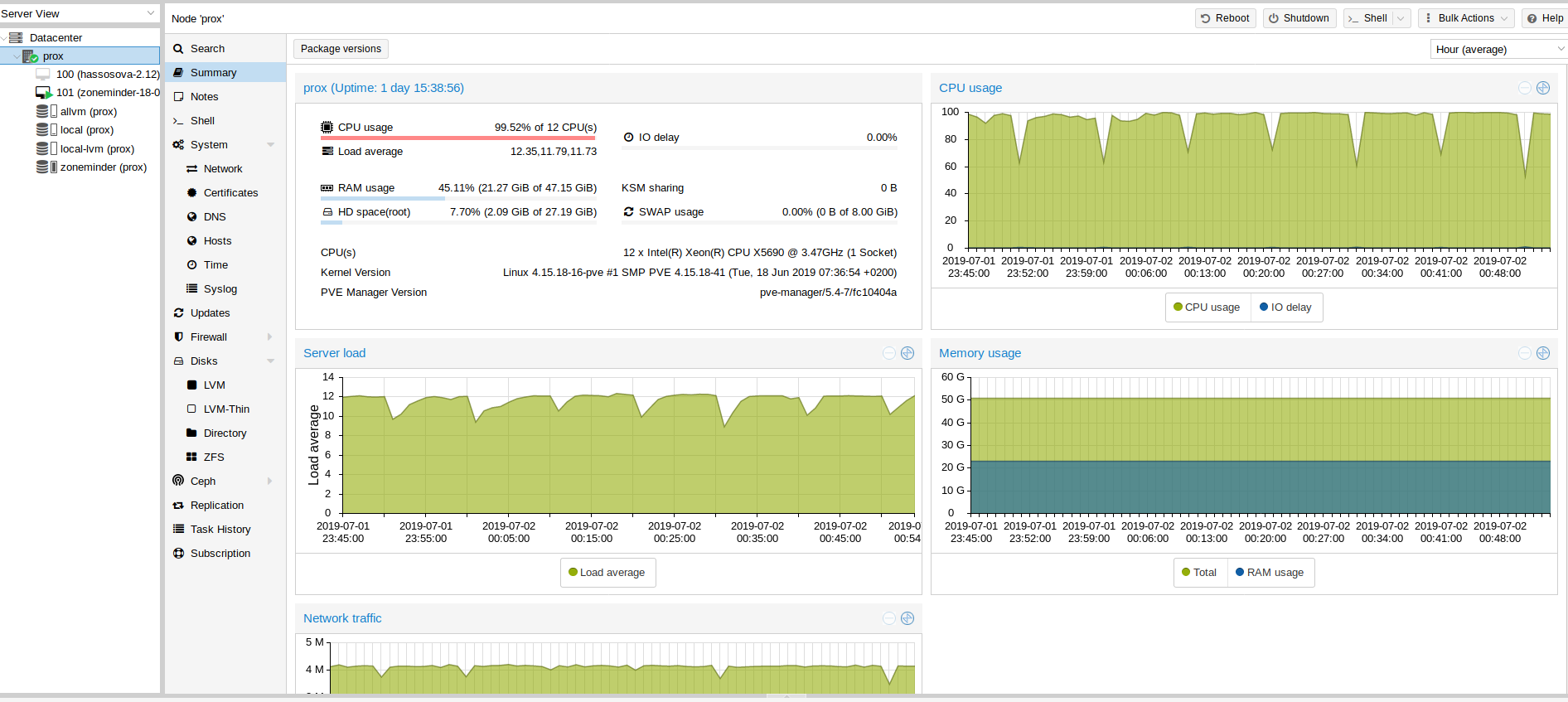
Task: Click the Replication icon
Action: (x=178, y=506)
